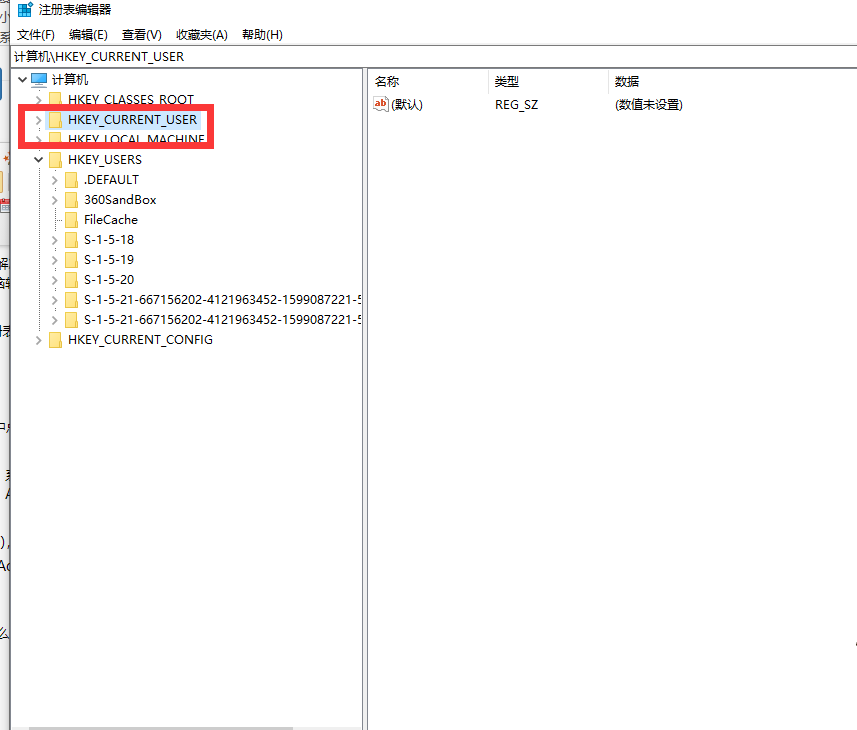This screenshot has height=730, width=857.
Task: Select the HKEY_CURRENT_USER key icon
Action: (54, 119)
